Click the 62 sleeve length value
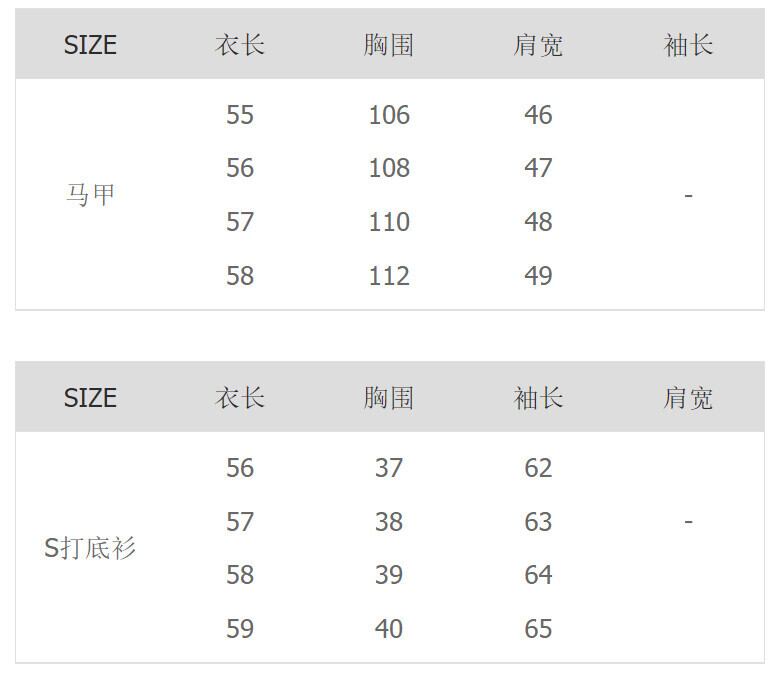Image resolution: width=772 pixels, height=680 pixels. [x=538, y=468]
